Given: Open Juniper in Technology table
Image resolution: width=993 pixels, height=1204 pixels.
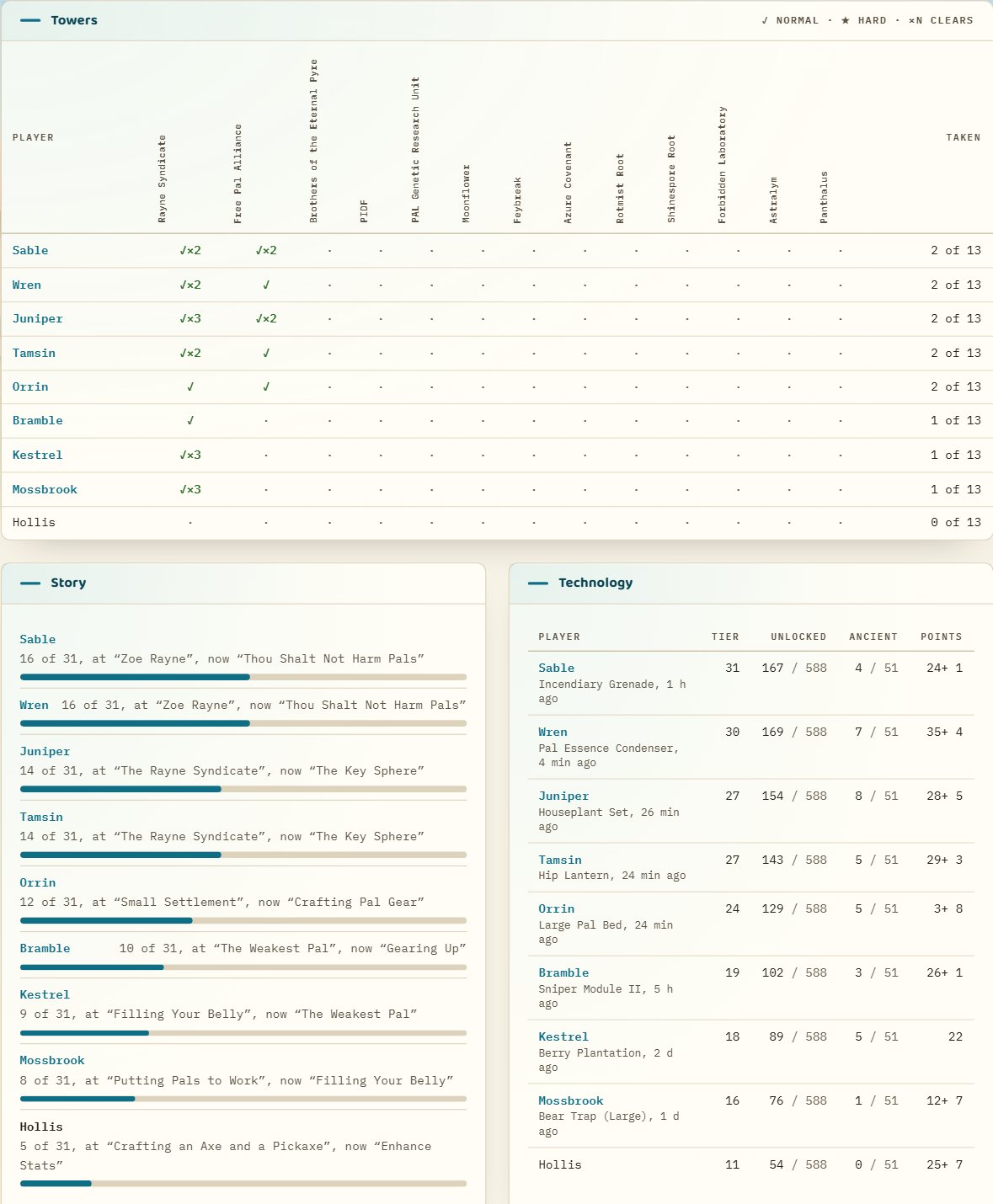Looking at the screenshot, I should 564,796.
